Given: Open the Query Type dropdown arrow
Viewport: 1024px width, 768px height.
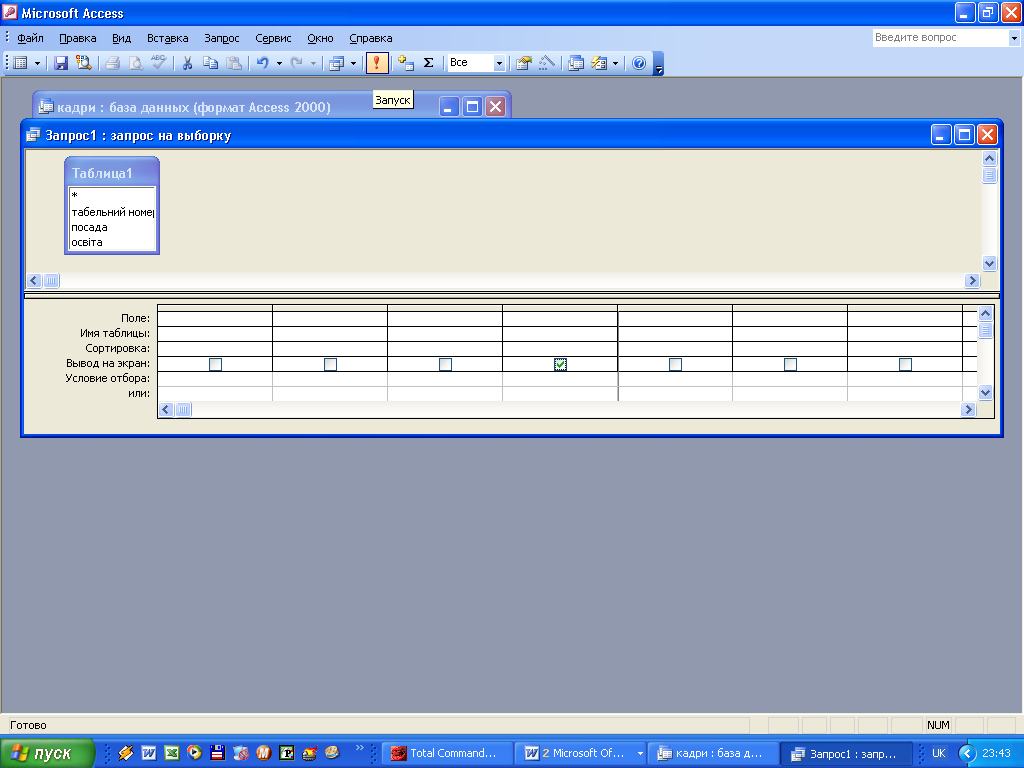Looking at the screenshot, I should tap(353, 63).
